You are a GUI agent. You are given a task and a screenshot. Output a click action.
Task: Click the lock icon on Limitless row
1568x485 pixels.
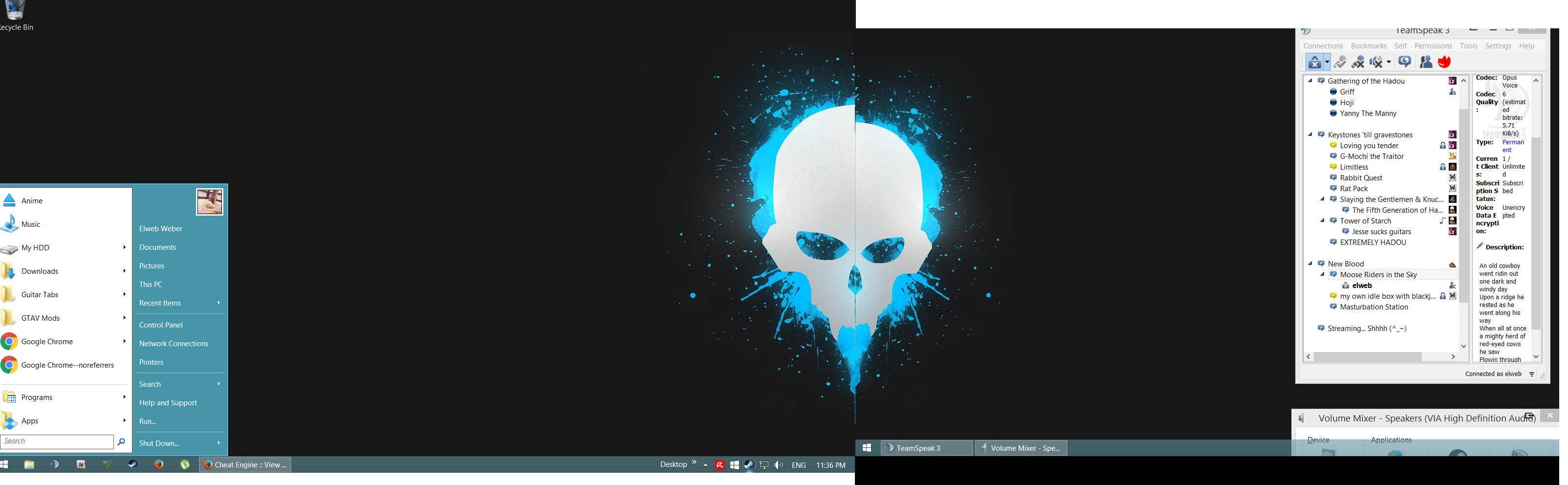pos(1442,167)
